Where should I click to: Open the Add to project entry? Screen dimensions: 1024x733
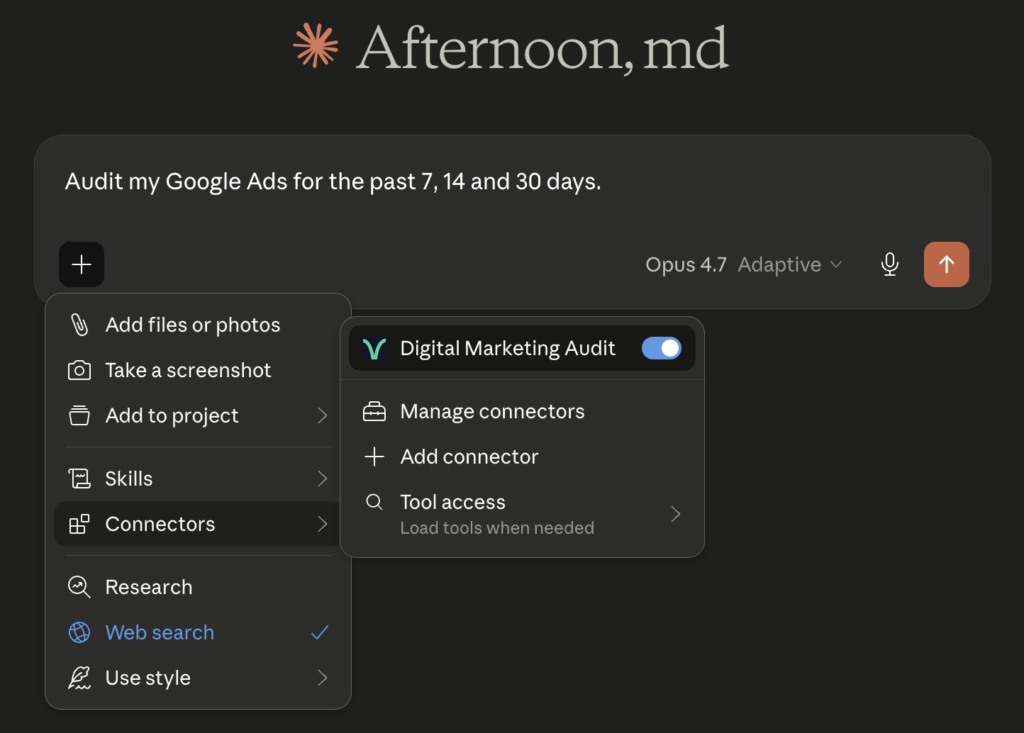pyautogui.click(x=198, y=415)
